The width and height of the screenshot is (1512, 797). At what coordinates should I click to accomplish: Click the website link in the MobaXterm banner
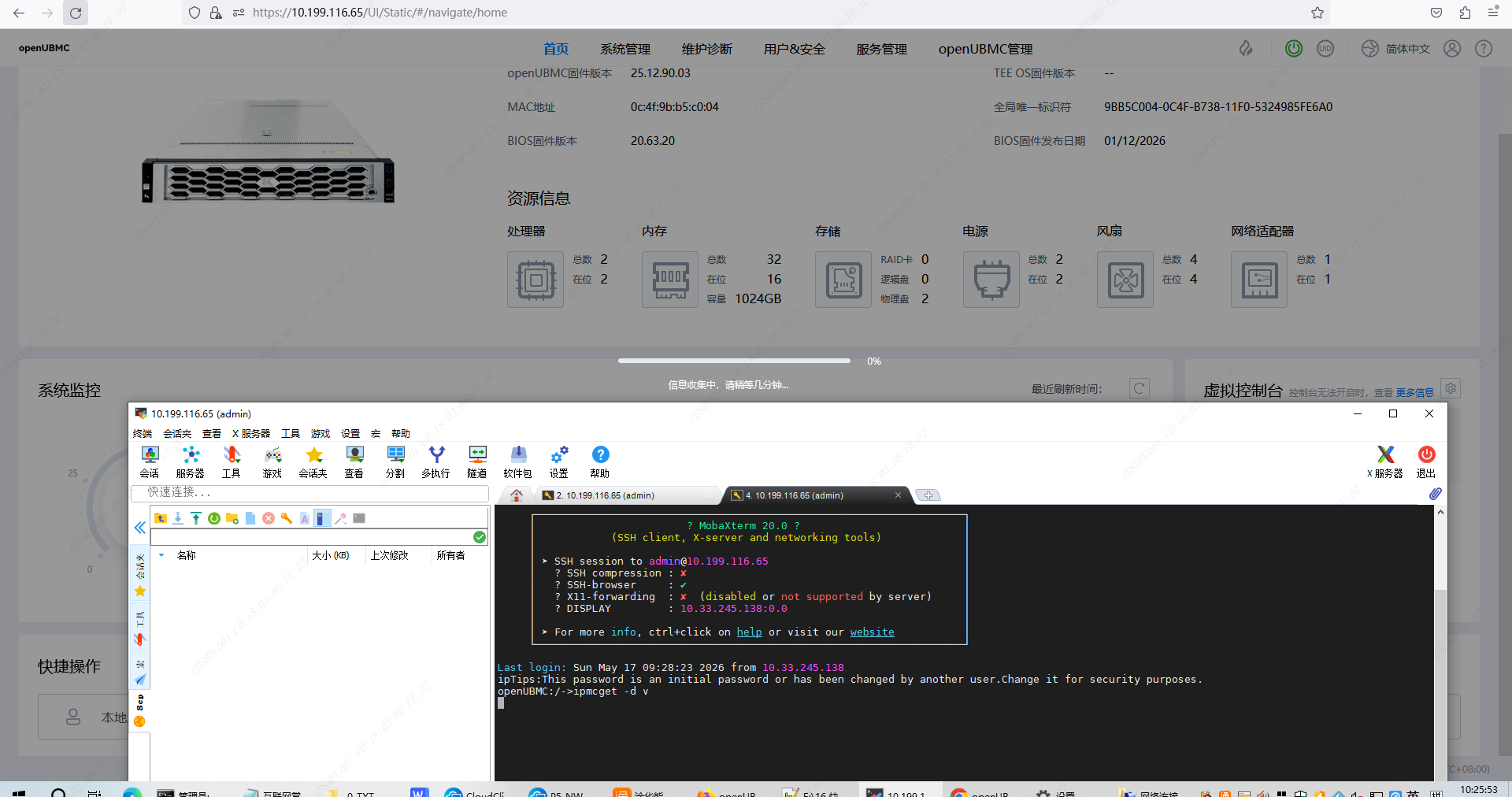tap(872, 632)
